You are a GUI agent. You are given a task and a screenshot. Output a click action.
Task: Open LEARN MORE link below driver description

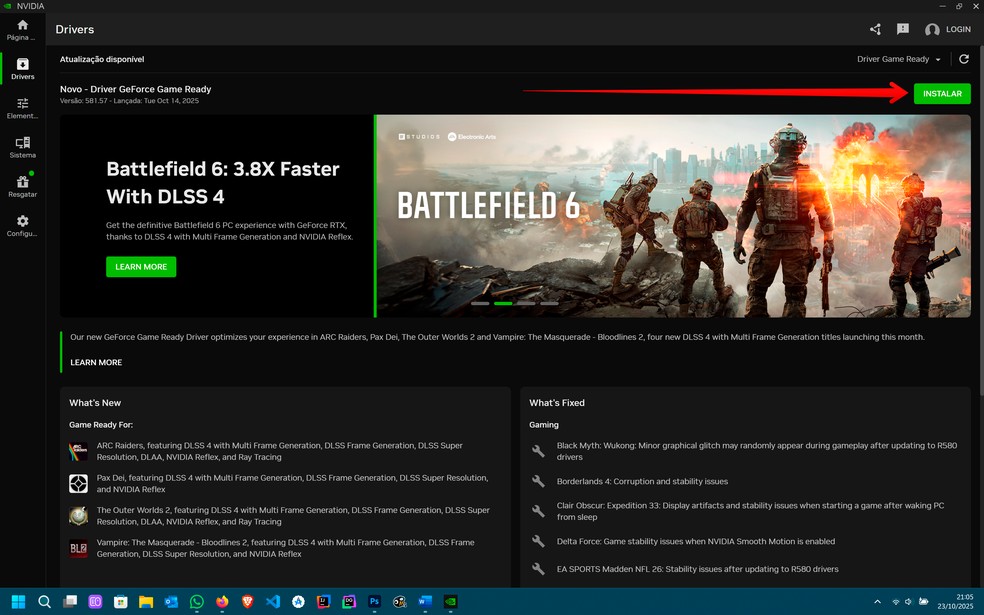(96, 362)
